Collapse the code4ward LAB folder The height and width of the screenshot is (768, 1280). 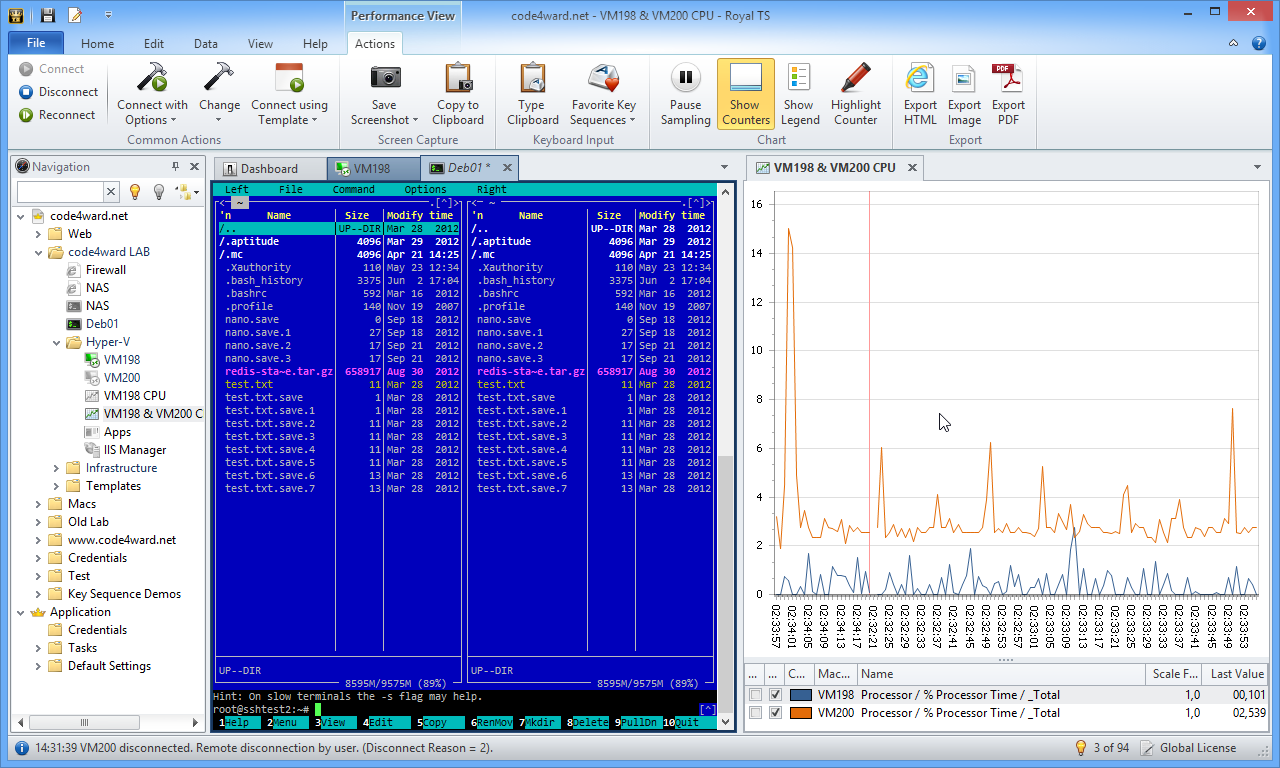click(39, 252)
